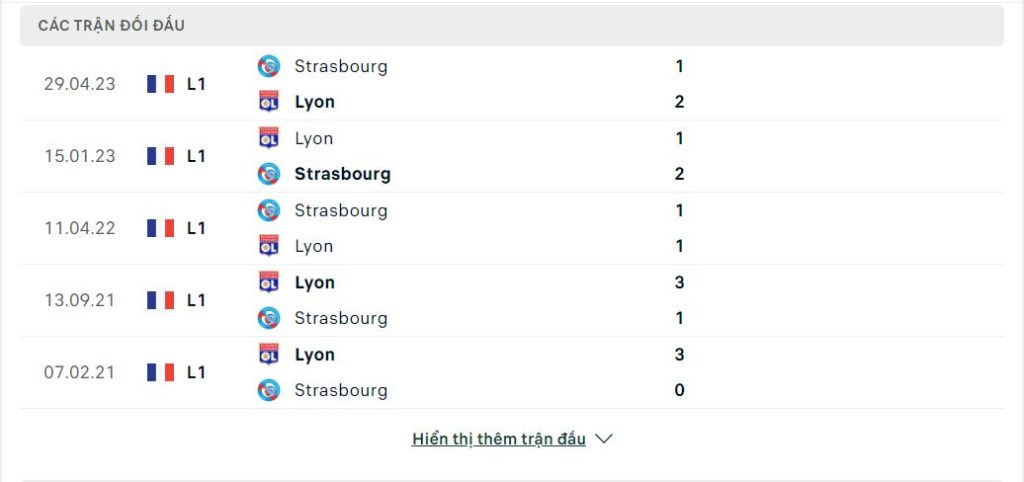Click Hiển thị thêm trận đấu link
Screen dimensions: 1024x482
click(x=498, y=439)
